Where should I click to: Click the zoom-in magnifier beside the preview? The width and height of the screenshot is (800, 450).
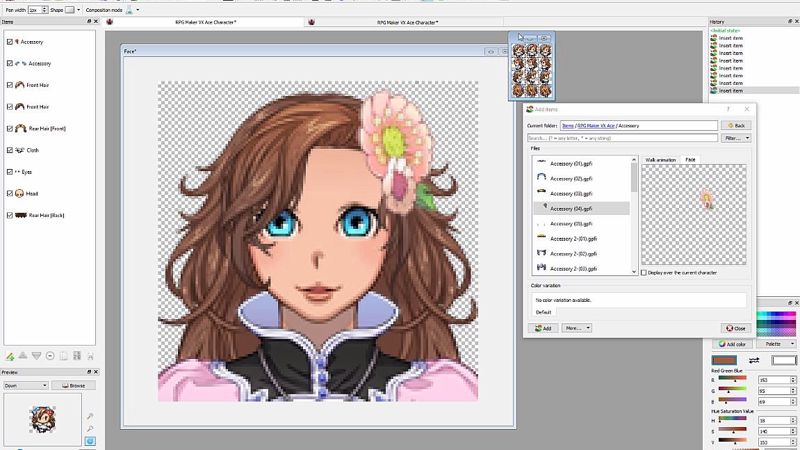point(90,417)
